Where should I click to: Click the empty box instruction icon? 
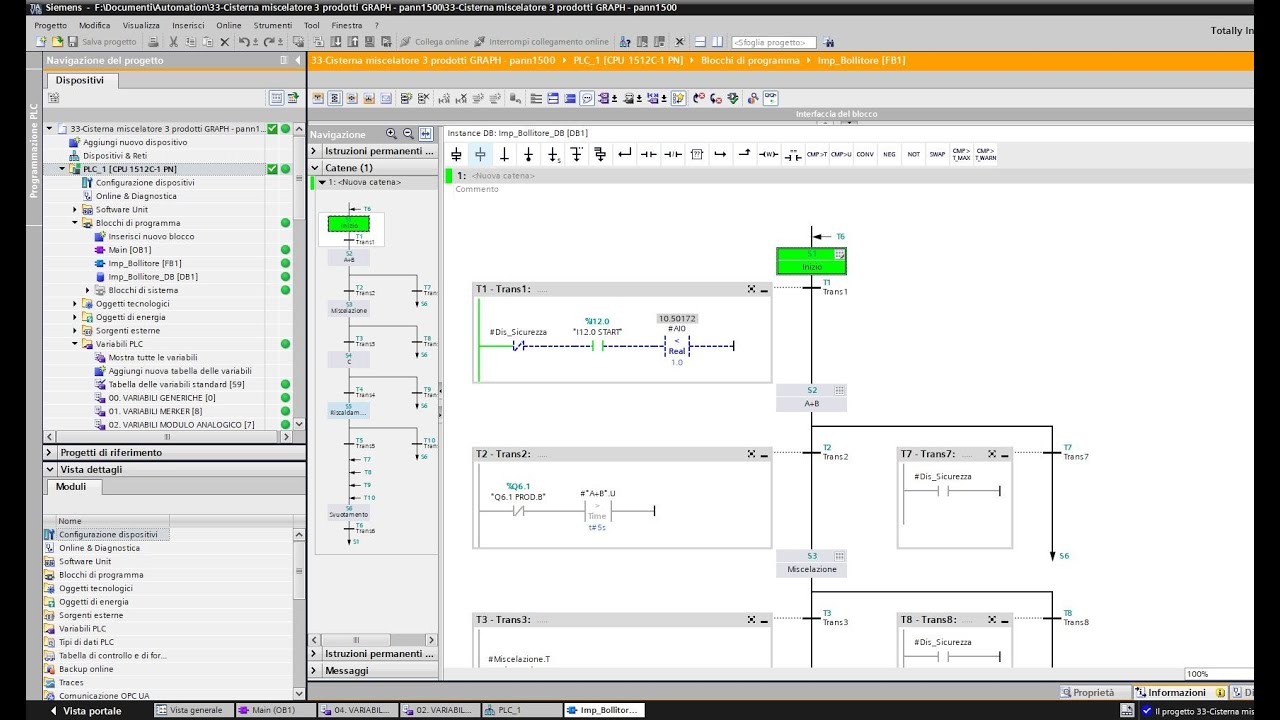698,154
